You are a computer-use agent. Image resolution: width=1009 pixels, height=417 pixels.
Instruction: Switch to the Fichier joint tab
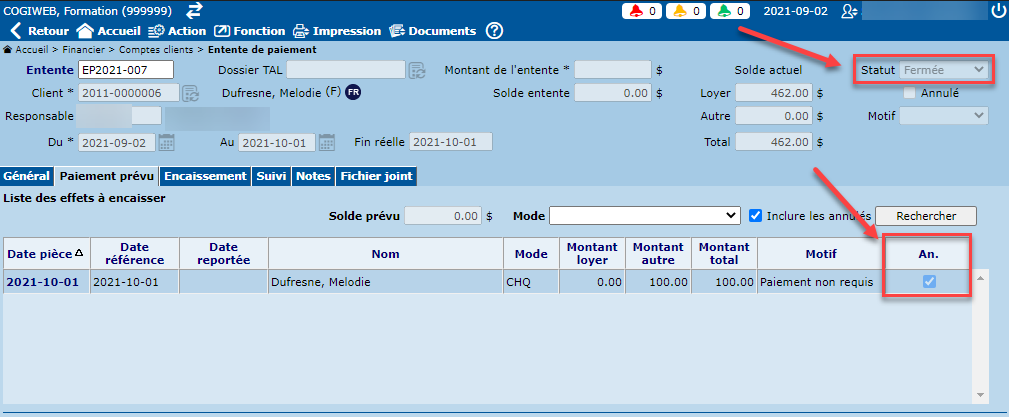[375, 176]
